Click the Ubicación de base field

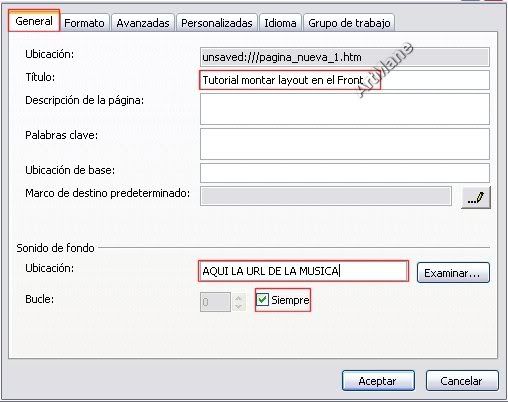pos(345,173)
